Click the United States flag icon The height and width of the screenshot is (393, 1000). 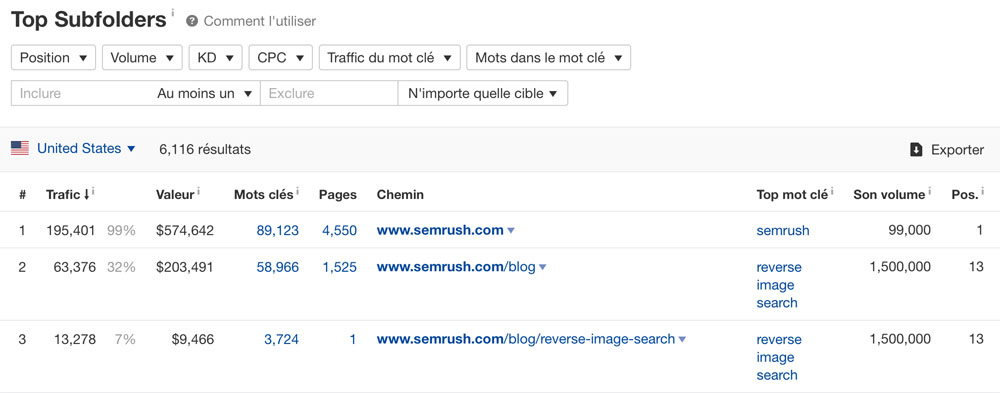click(x=20, y=149)
